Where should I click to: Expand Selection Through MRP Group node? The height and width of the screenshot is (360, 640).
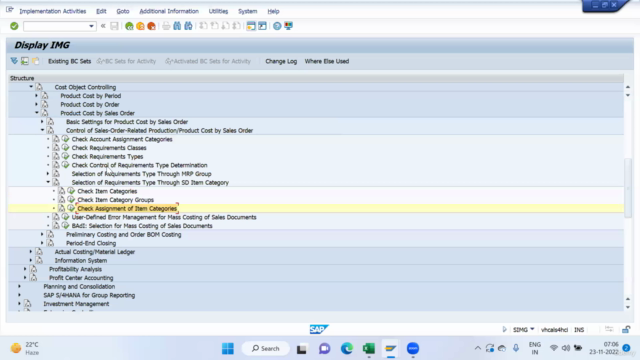[48, 174]
